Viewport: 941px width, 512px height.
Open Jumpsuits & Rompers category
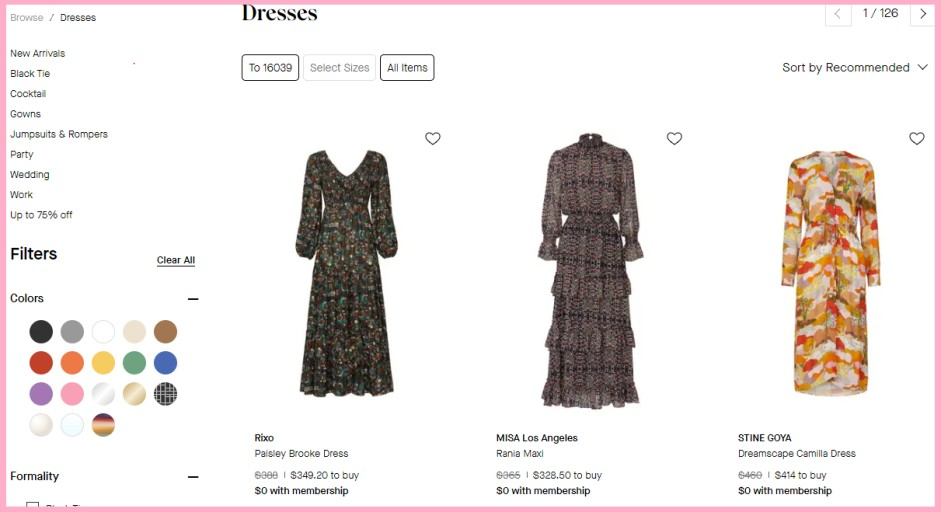click(59, 134)
